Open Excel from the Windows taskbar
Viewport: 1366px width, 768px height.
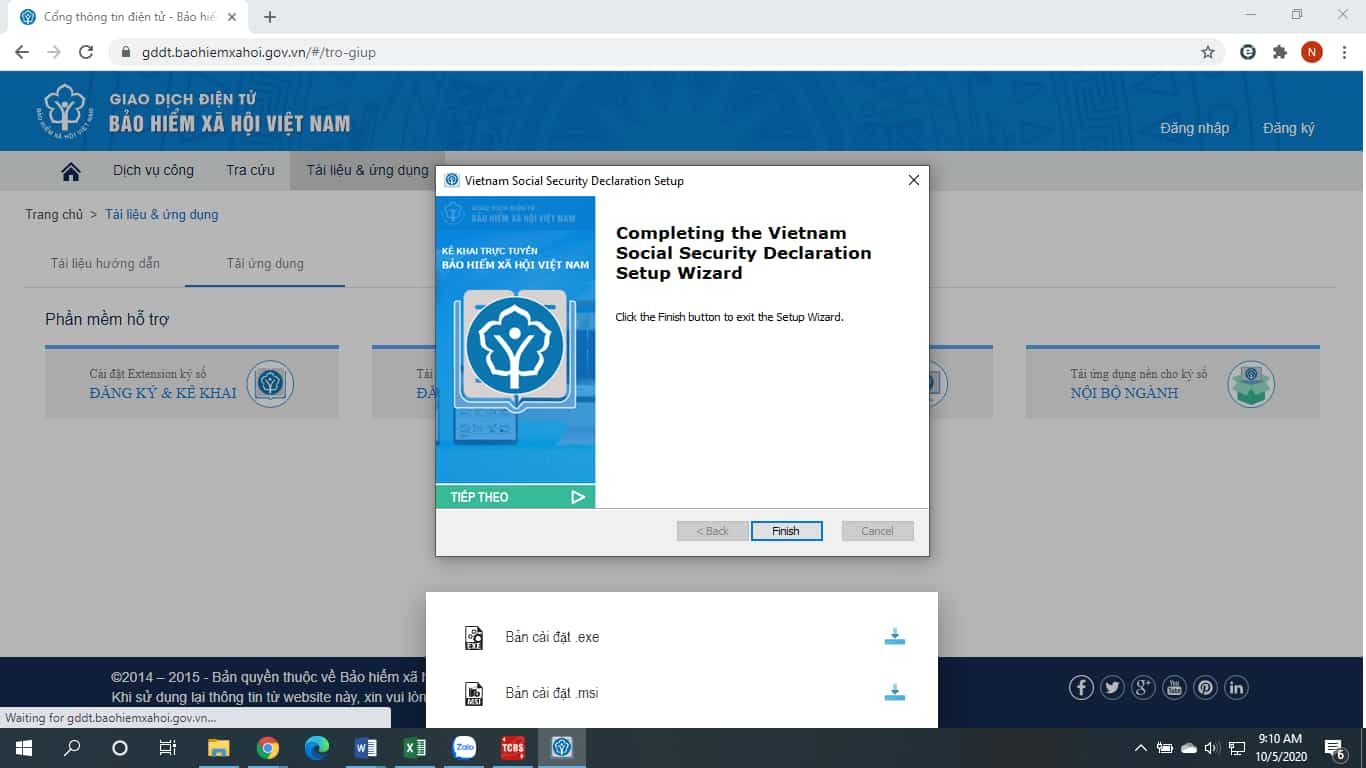[x=415, y=748]
